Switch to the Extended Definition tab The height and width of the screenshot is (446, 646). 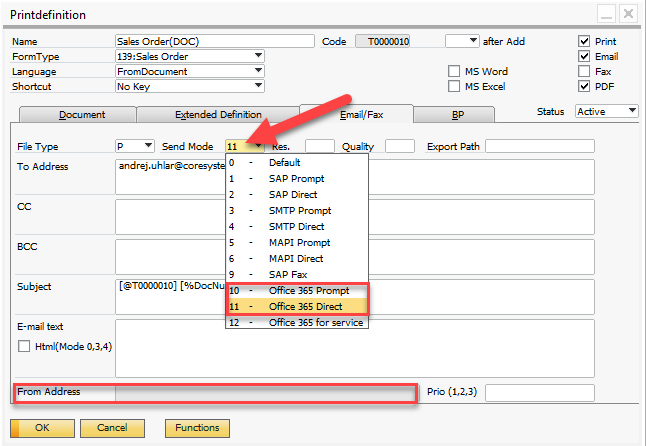coord(218,114)
